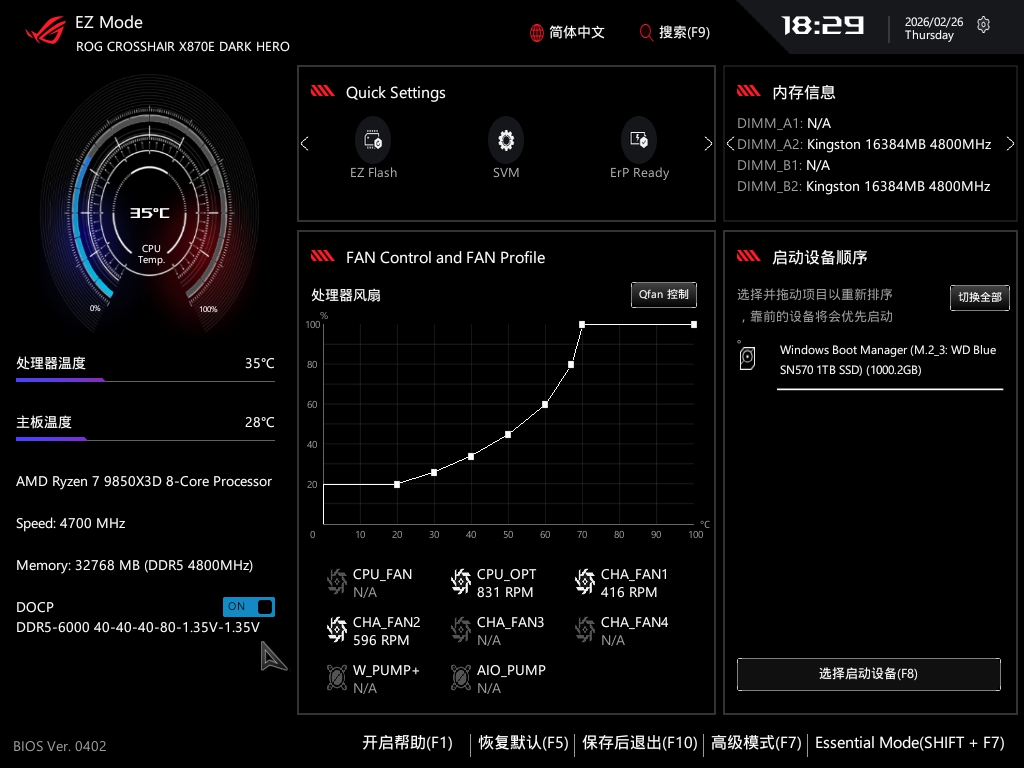1024x768 pixels.
Task: Show next memory info page arrow
Action: (x=1010, y=144)
